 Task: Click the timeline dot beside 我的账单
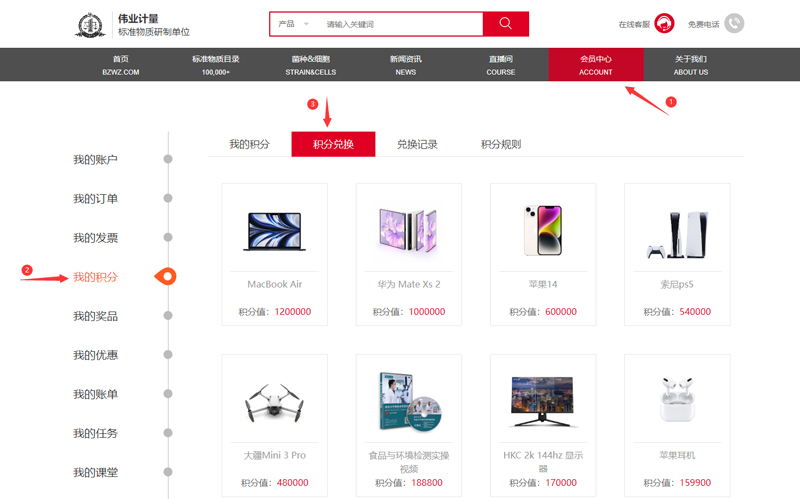168,394
